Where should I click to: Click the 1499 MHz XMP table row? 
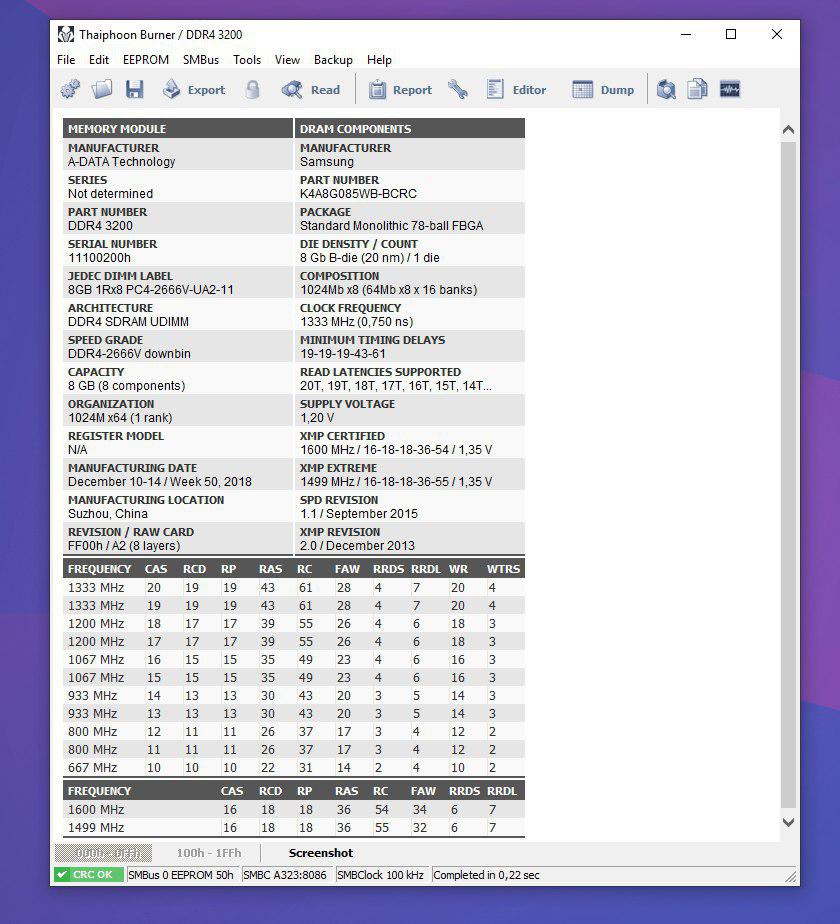(x=294, y=827)
